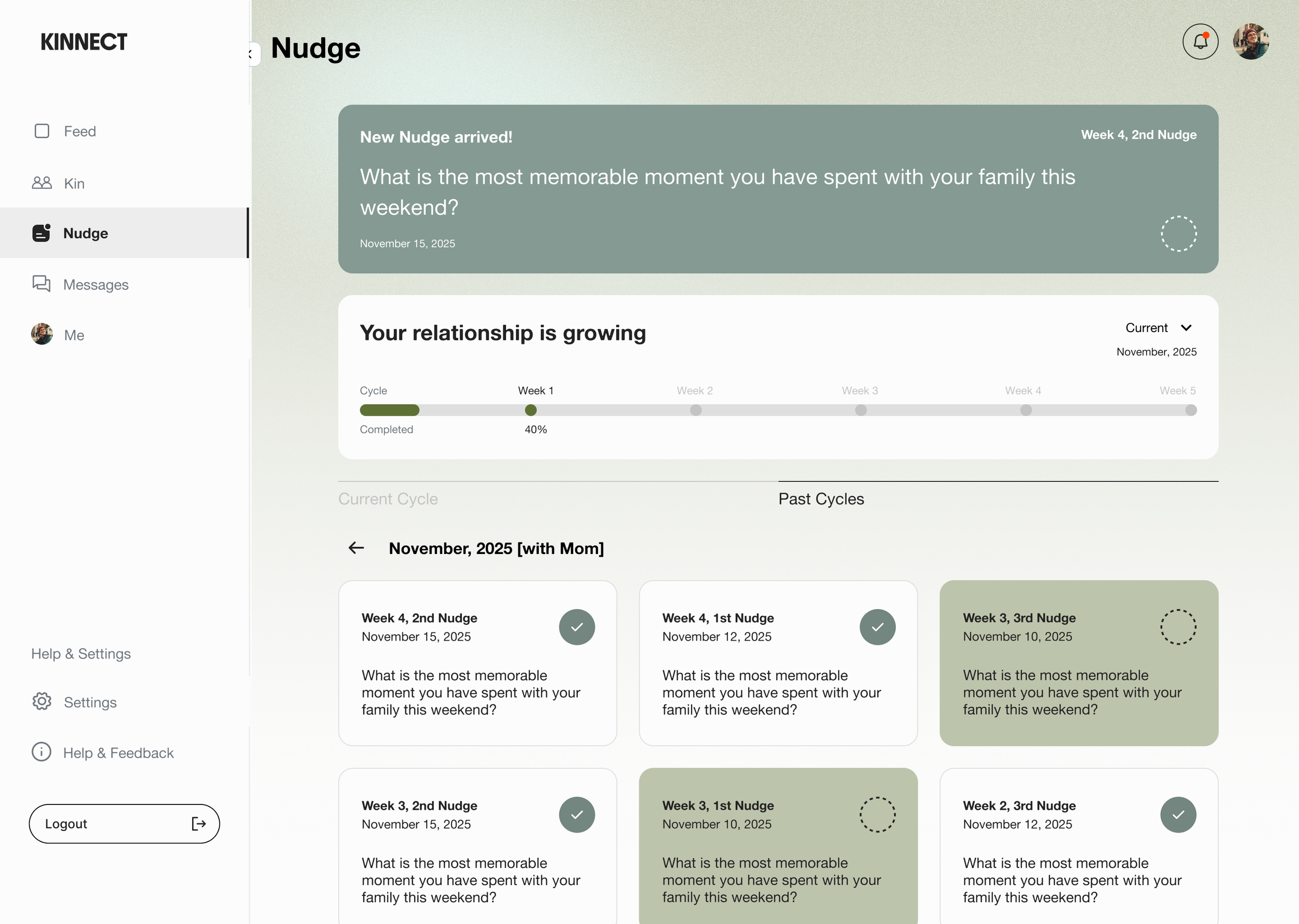The width and height of the screenshot is (1299, 924).
Task: Click the Nudge sidebar icon
Action: coord(42,233)
